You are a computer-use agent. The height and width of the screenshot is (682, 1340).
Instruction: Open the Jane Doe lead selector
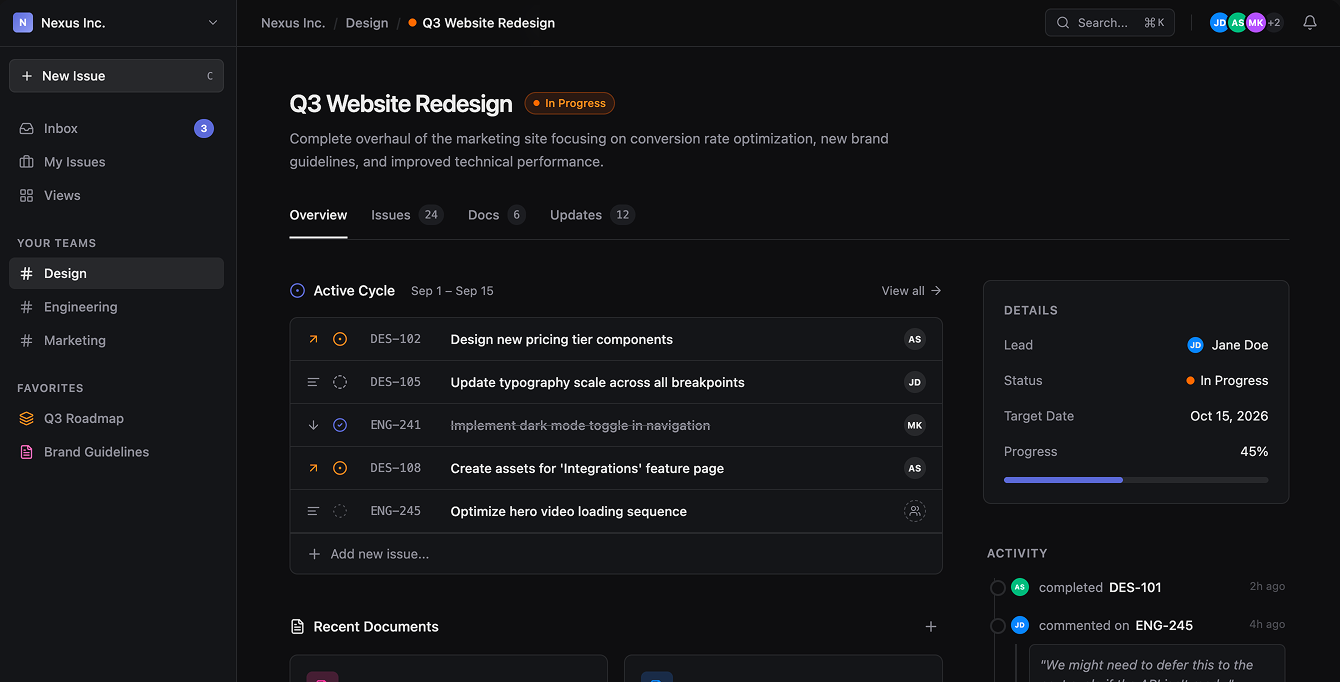coord(1227,345)
